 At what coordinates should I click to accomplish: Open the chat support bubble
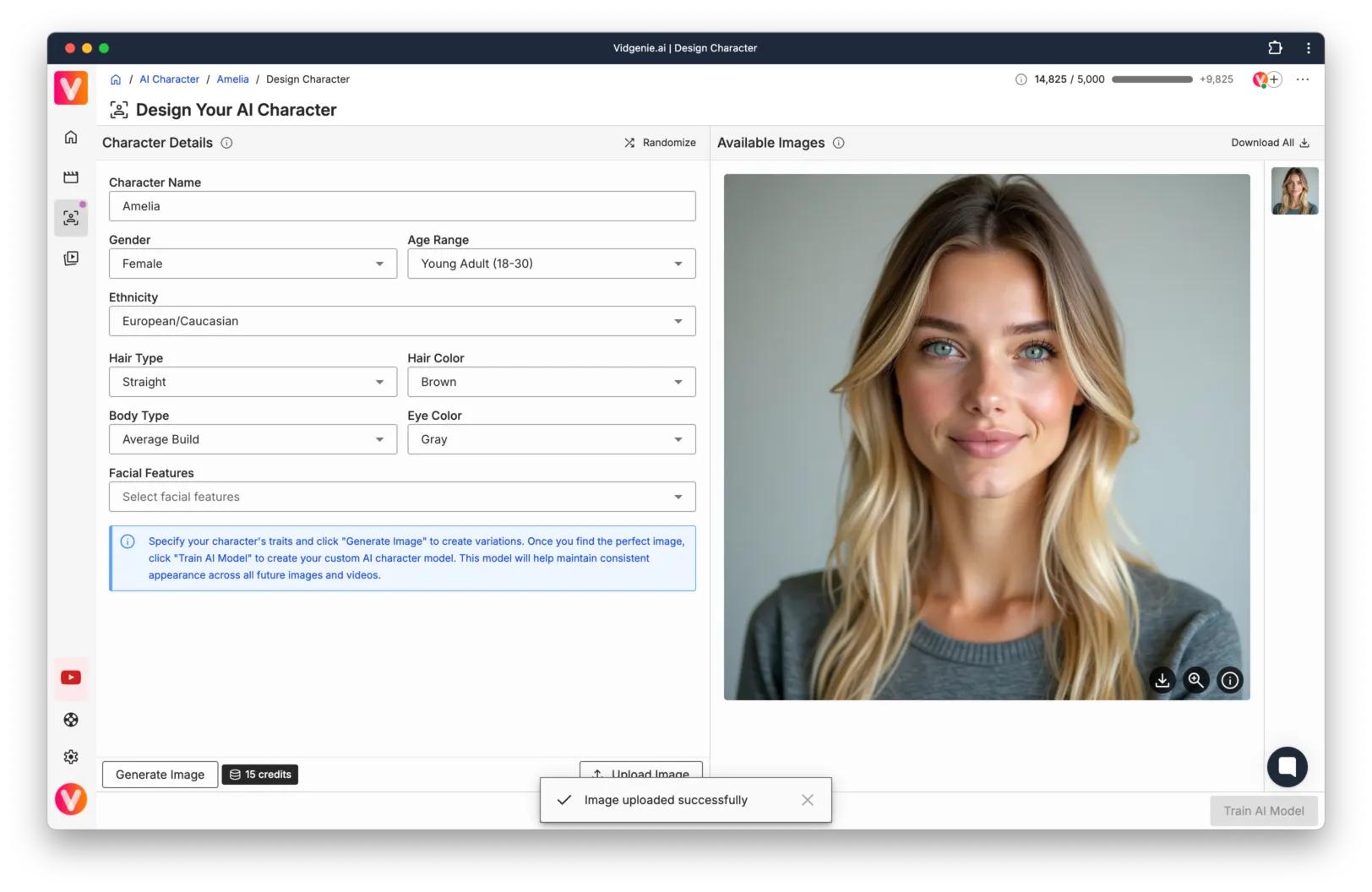[1287, 767]
